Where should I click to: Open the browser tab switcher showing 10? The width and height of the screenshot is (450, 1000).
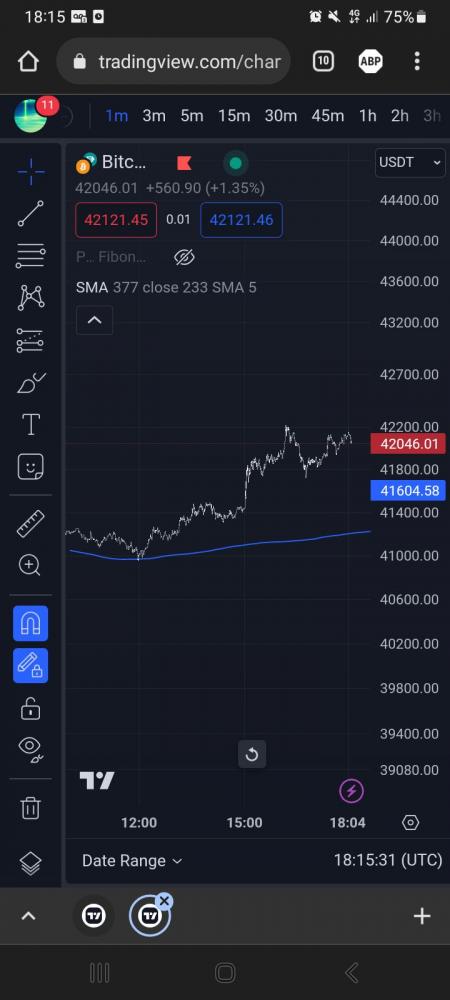324,61
